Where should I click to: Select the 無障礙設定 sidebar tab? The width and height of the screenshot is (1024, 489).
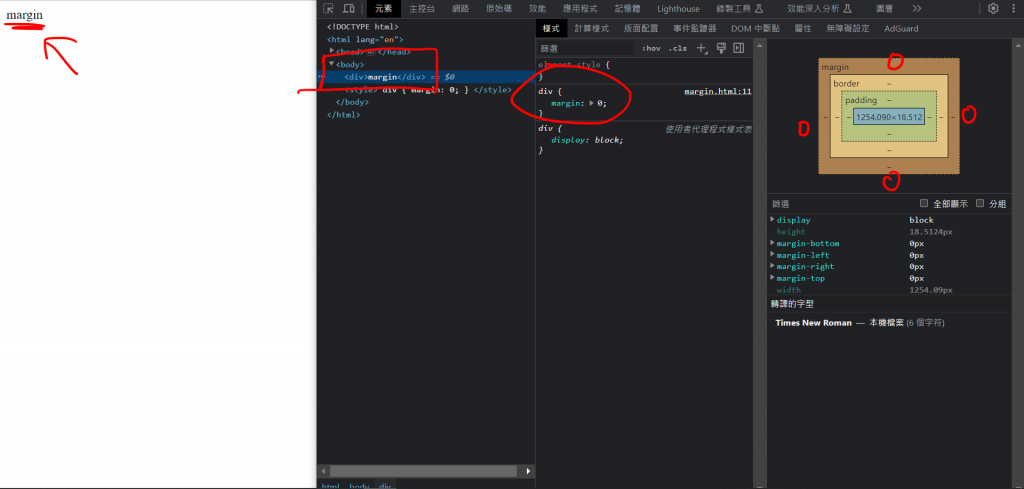(848, 28)
